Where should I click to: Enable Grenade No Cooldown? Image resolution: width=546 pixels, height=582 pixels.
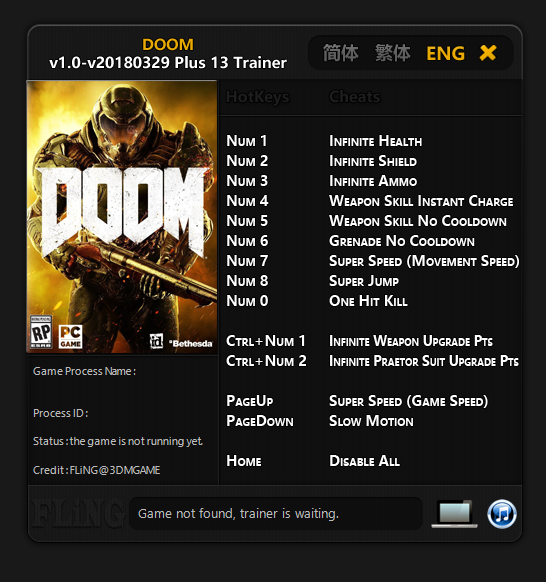tap(402, 241)
